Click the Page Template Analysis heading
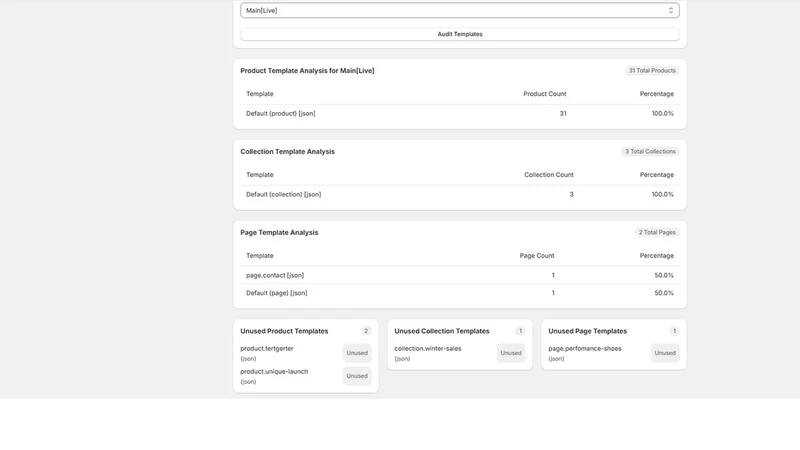This screenshot has width=800, height=450. click(x=279, y=233)
